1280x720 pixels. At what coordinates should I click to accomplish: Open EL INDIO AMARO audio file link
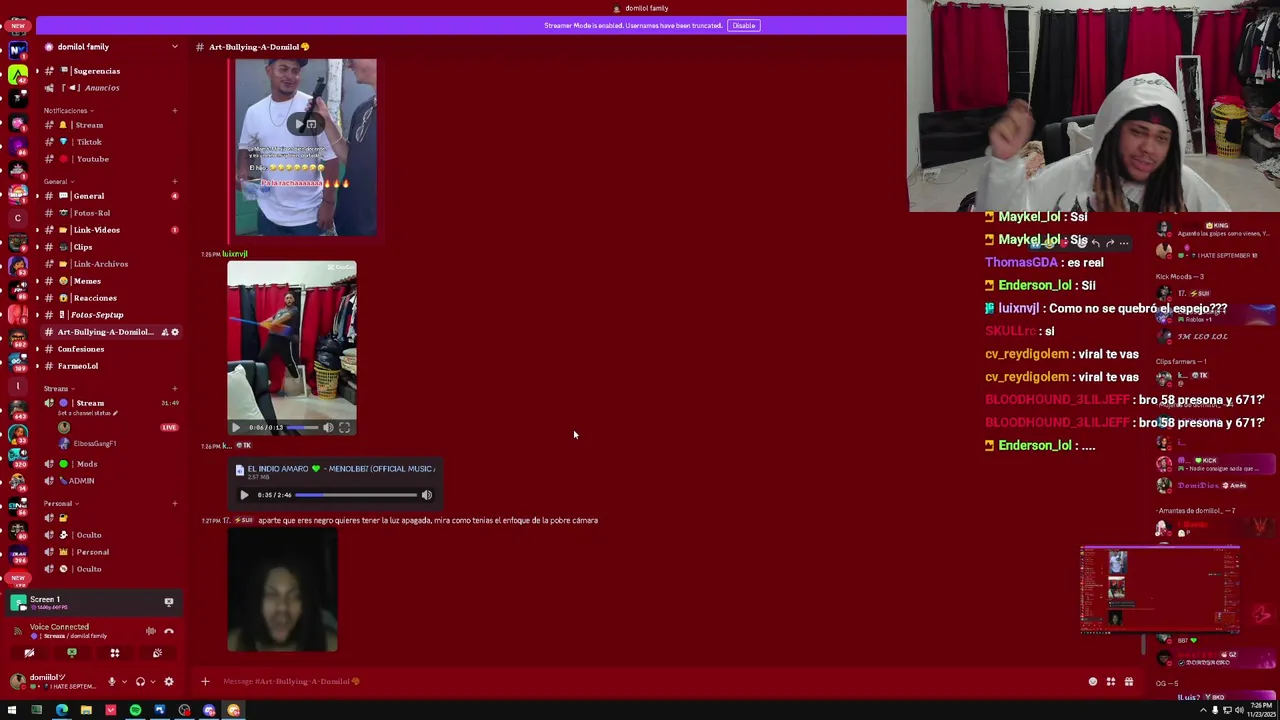[x=340, y=469]
